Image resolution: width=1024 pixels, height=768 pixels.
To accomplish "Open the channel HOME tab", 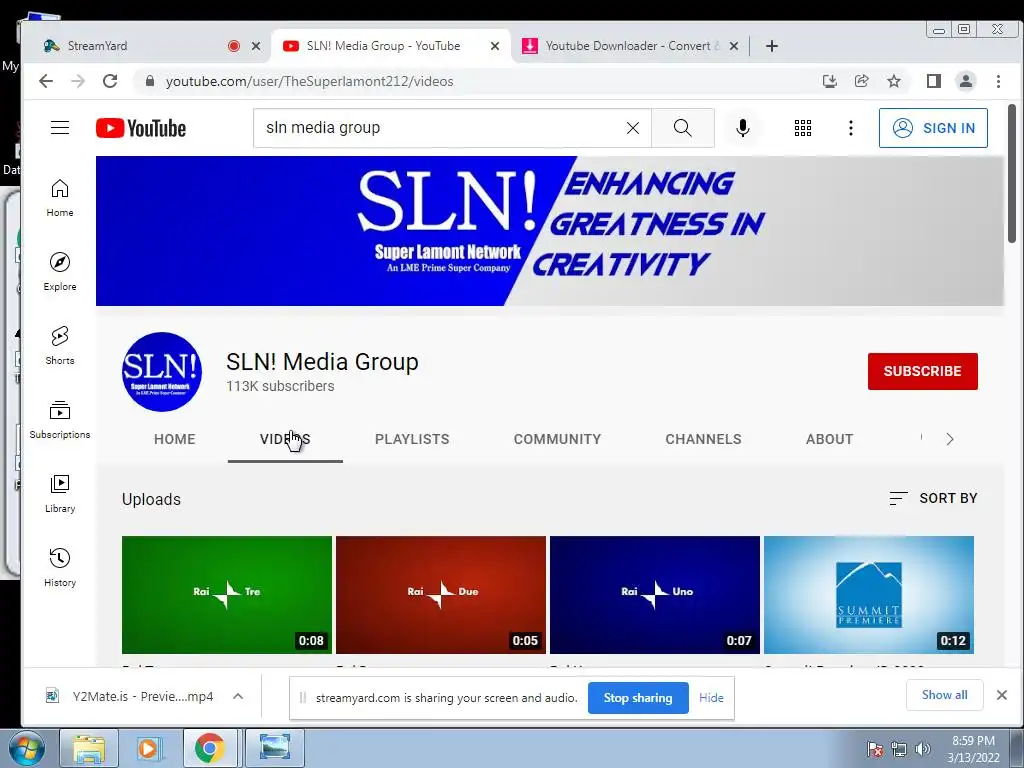I will [174, 439].
